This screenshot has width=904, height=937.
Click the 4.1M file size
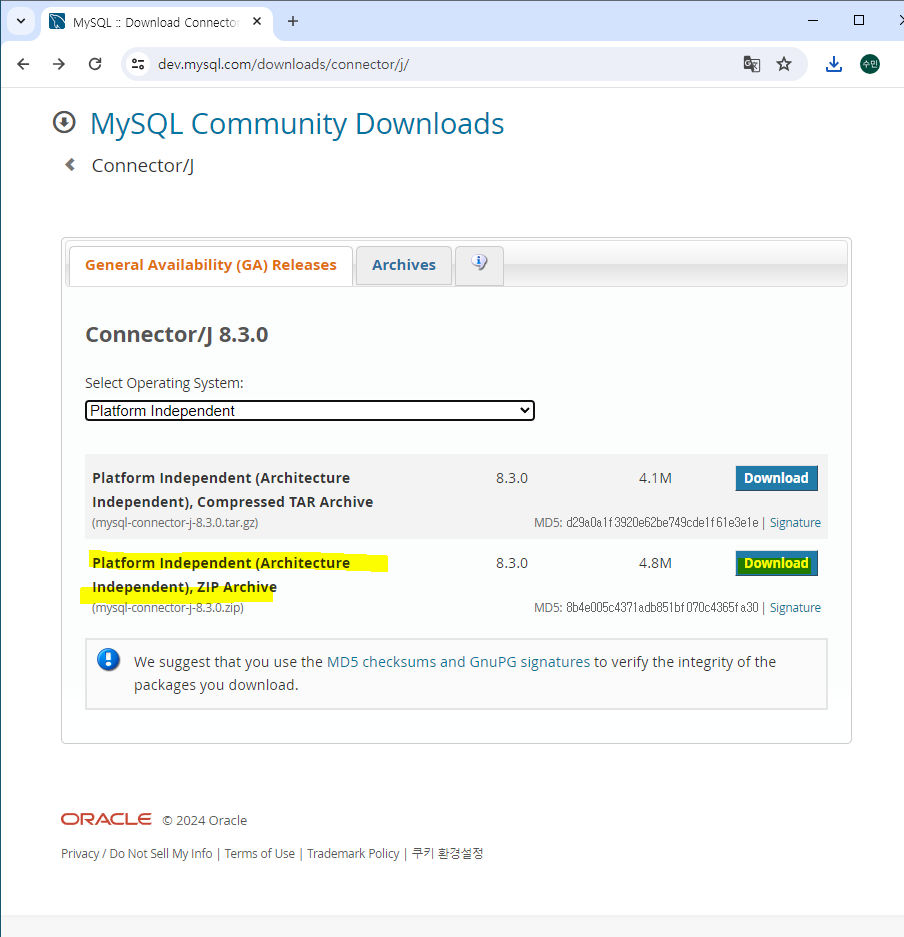click(x=655, y=478)
